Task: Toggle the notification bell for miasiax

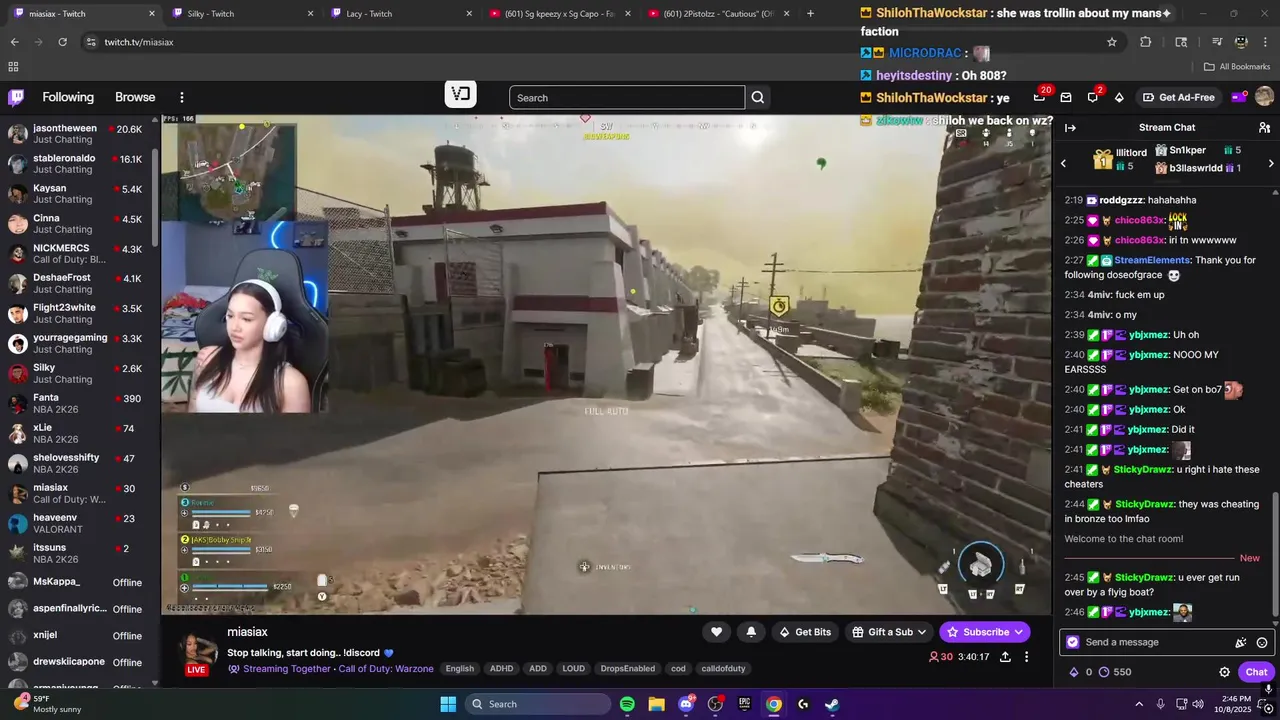Action: [751, 632]
